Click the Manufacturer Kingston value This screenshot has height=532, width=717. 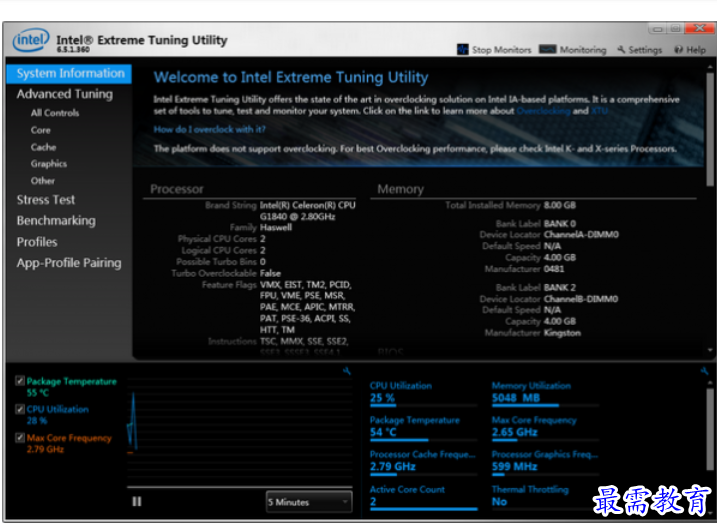(562, 333)
